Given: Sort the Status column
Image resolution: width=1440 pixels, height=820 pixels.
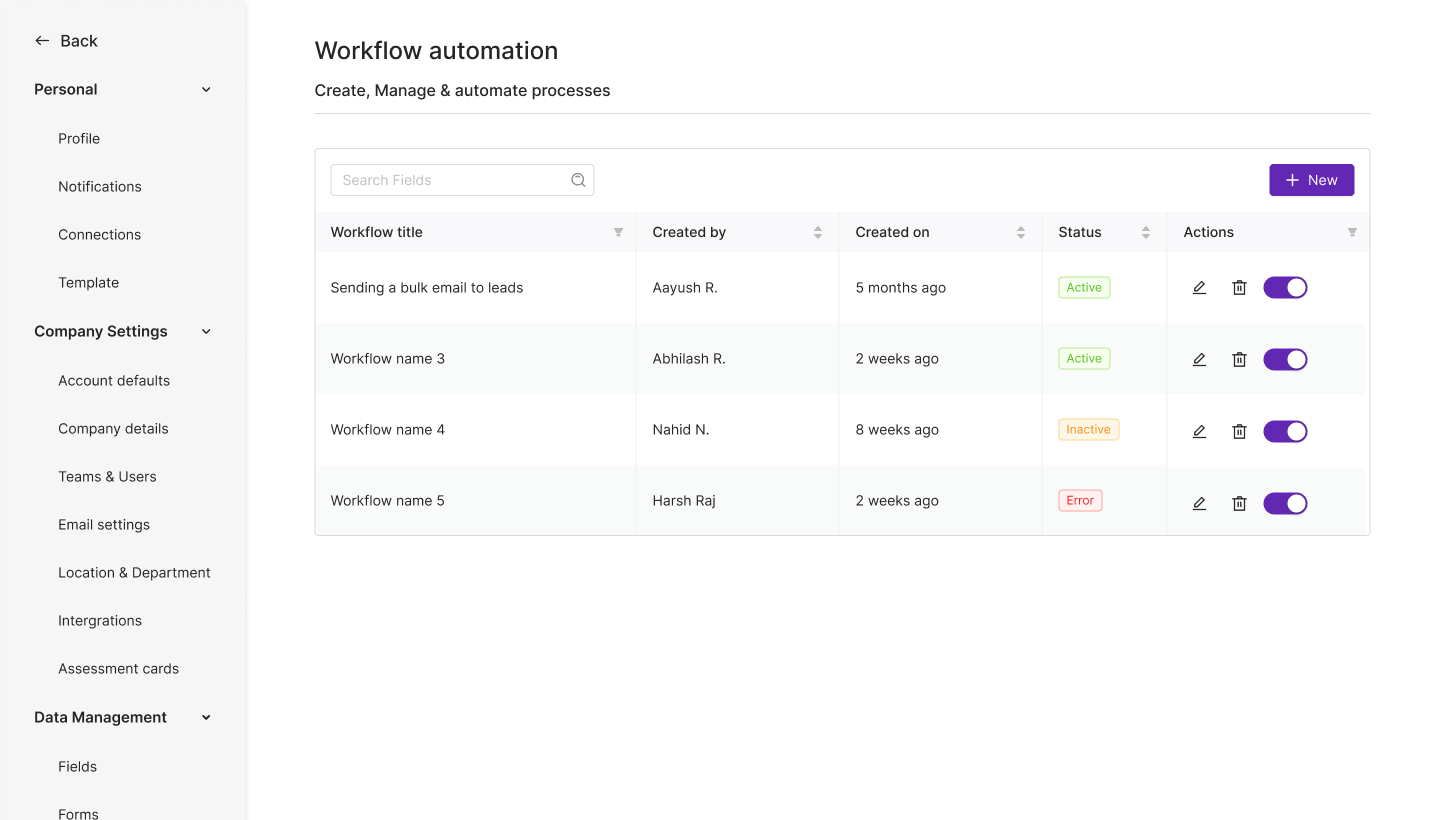Looking at the screenshot, I should point(1146,232).
